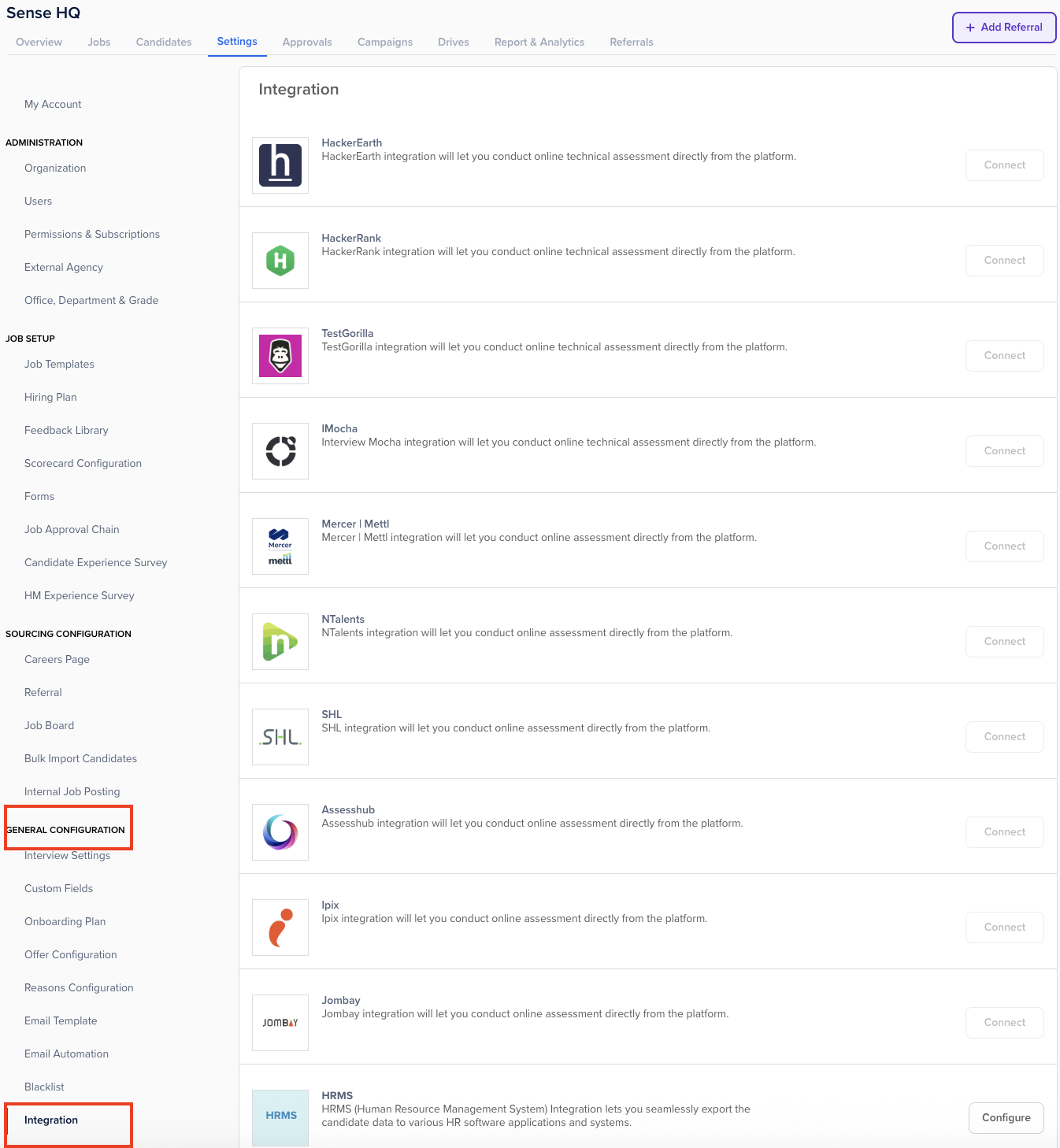Open Office, Department & Grade
The width and height of the screenshot is (1060, 1148).
click(x=91, y=300)
